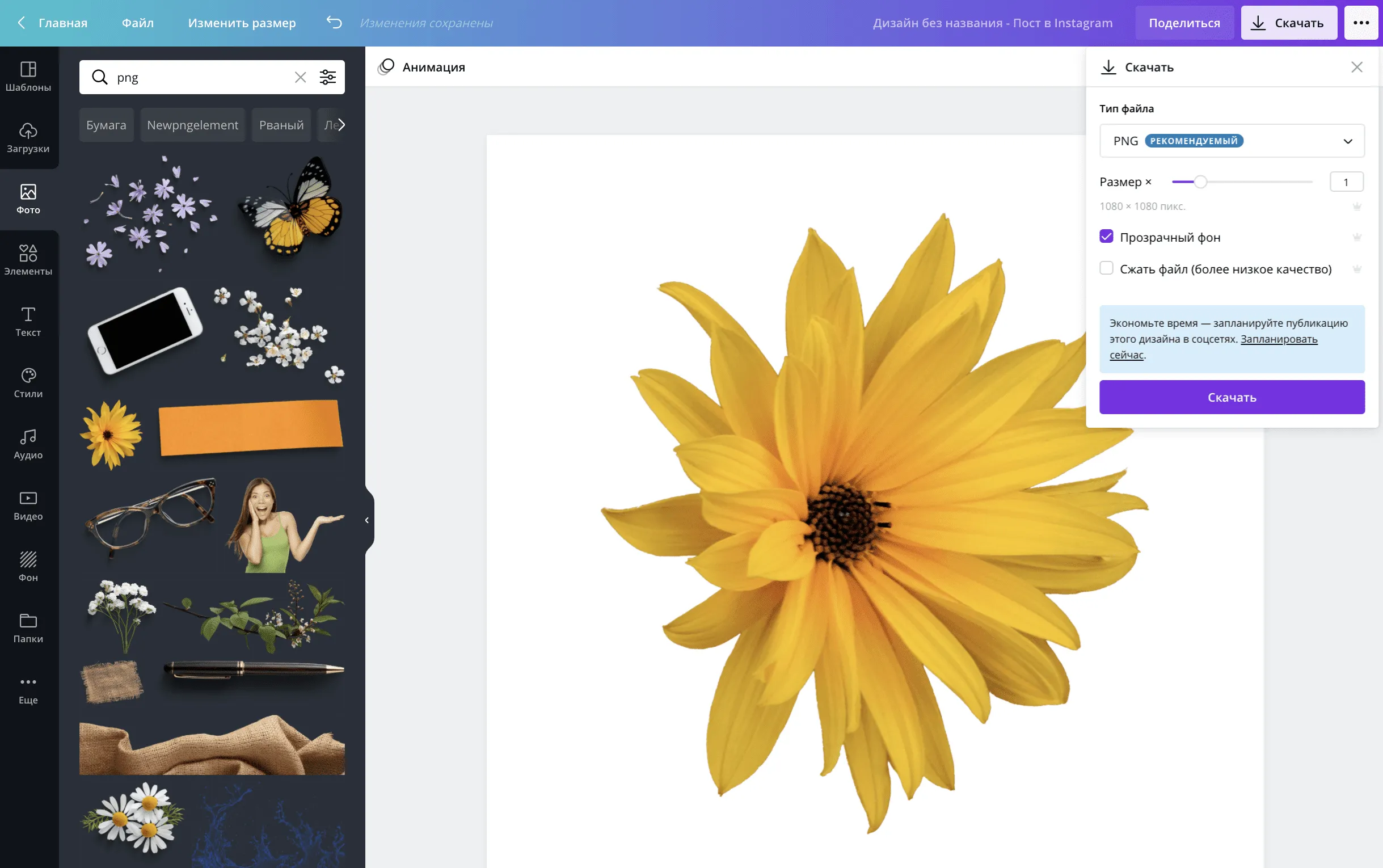The width and height of the screenshot is (1383, 868).
Task: Close the Скачать download panel
Action: [1356, 67]
